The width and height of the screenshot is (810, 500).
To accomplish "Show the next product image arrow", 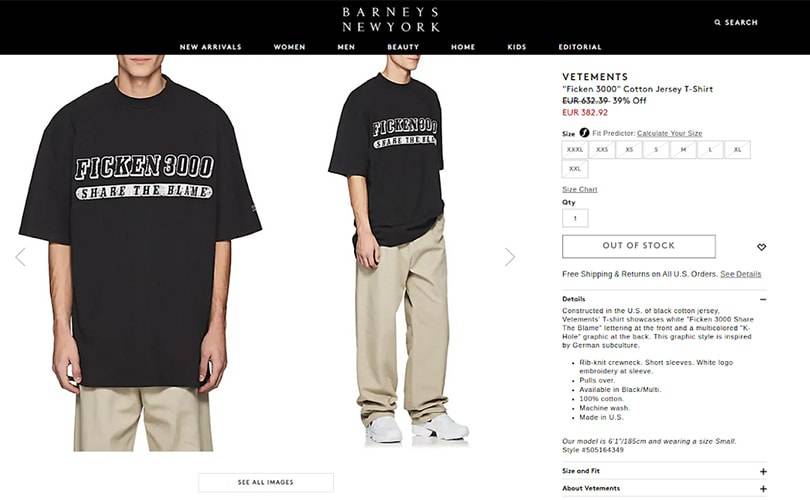I will pyautogui.click(x=510, y=257).
